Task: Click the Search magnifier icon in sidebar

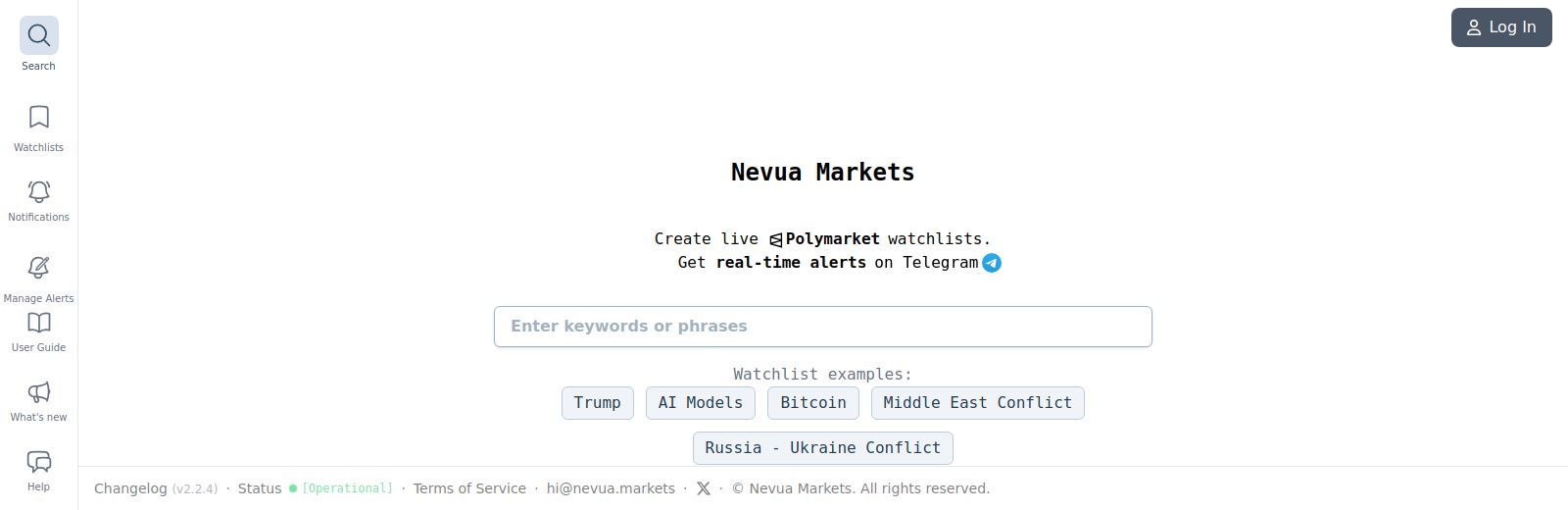Action: pos(39,36)
